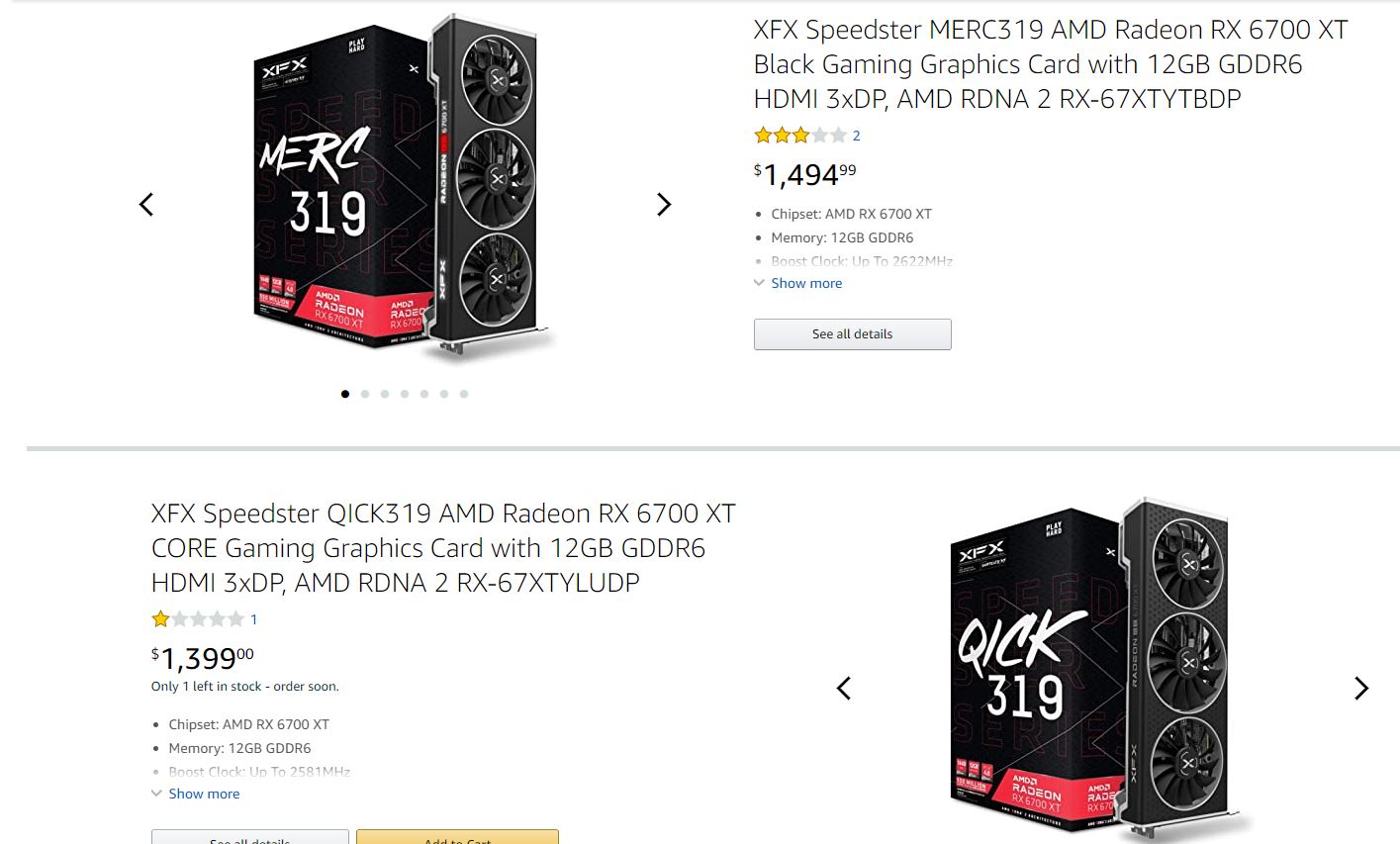
Task: Open the 2 reviews count for MERC319
Action: pos(856,136)
